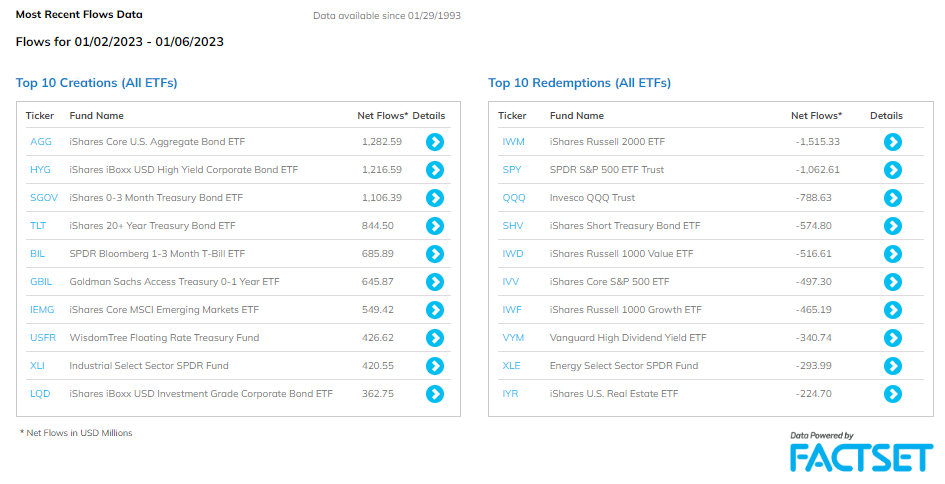Select the iShares Russell 2000 ETF name
This screenshot has width=945, height=484.
tap(608, 142)
